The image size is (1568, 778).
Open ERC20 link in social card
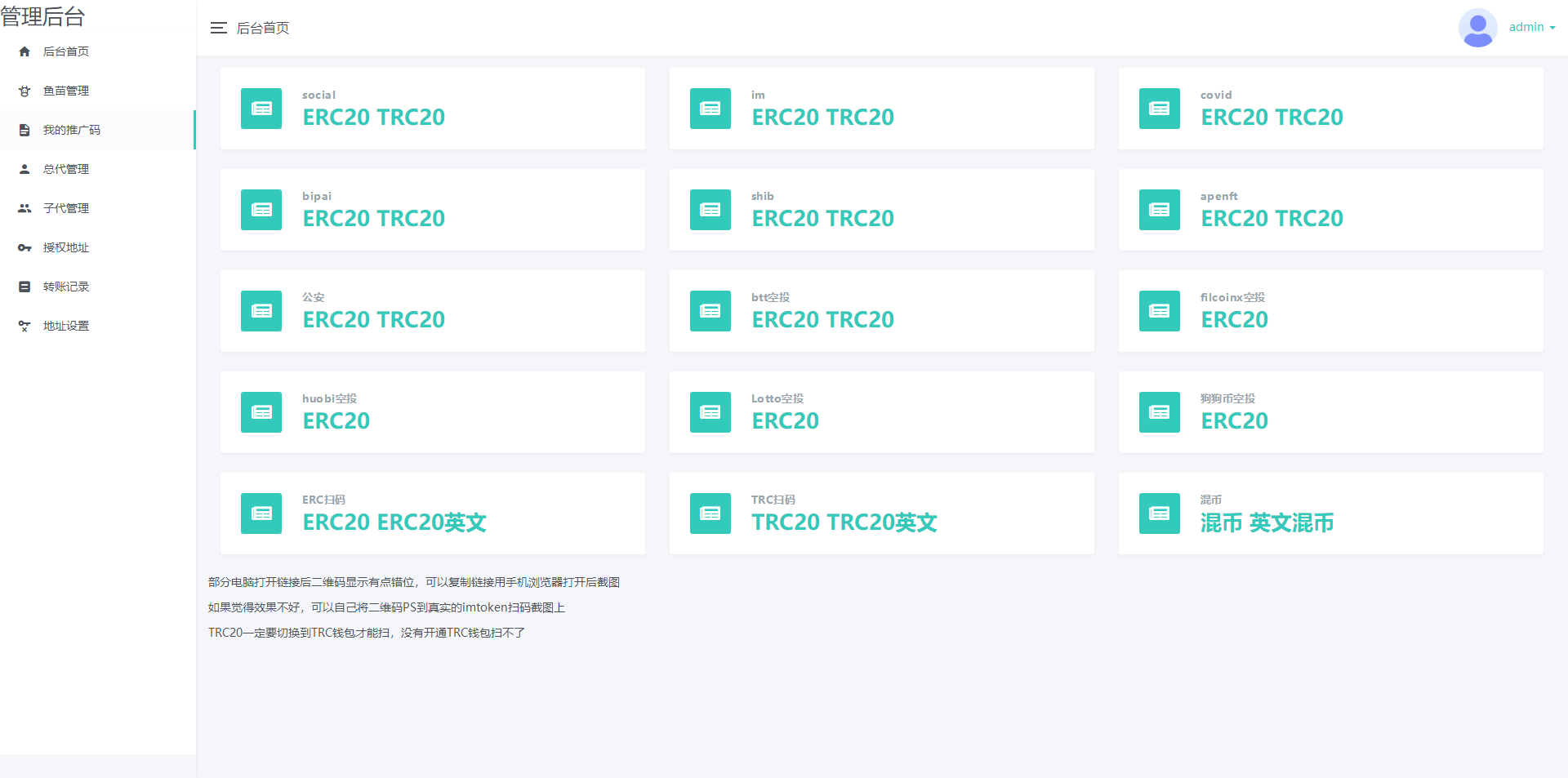pyautogui.click(x=336, y=118)
